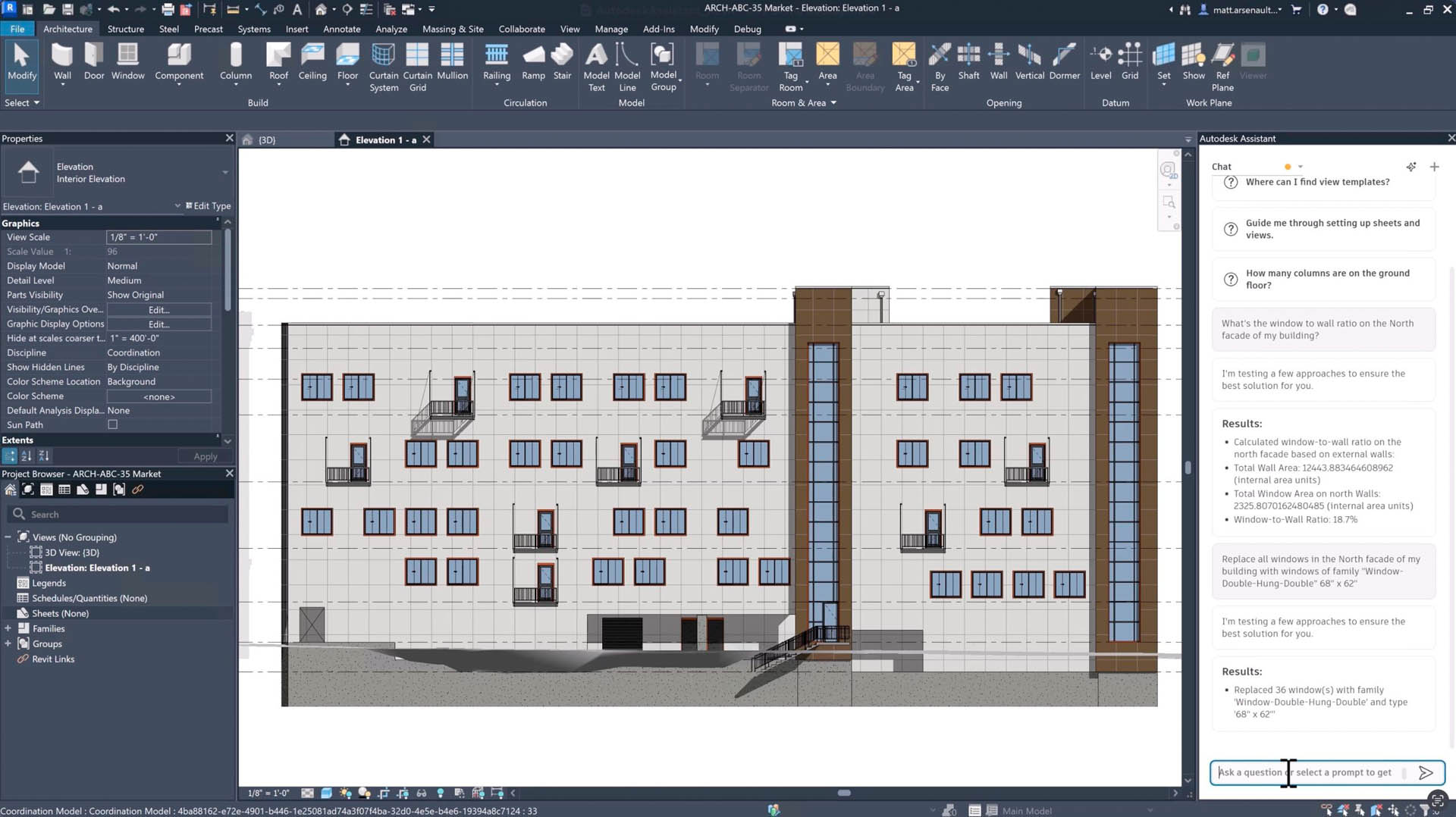Screen dimensions: 1456x817
Task: Expand the Families node in Project Browser
Action: (8, 628)
